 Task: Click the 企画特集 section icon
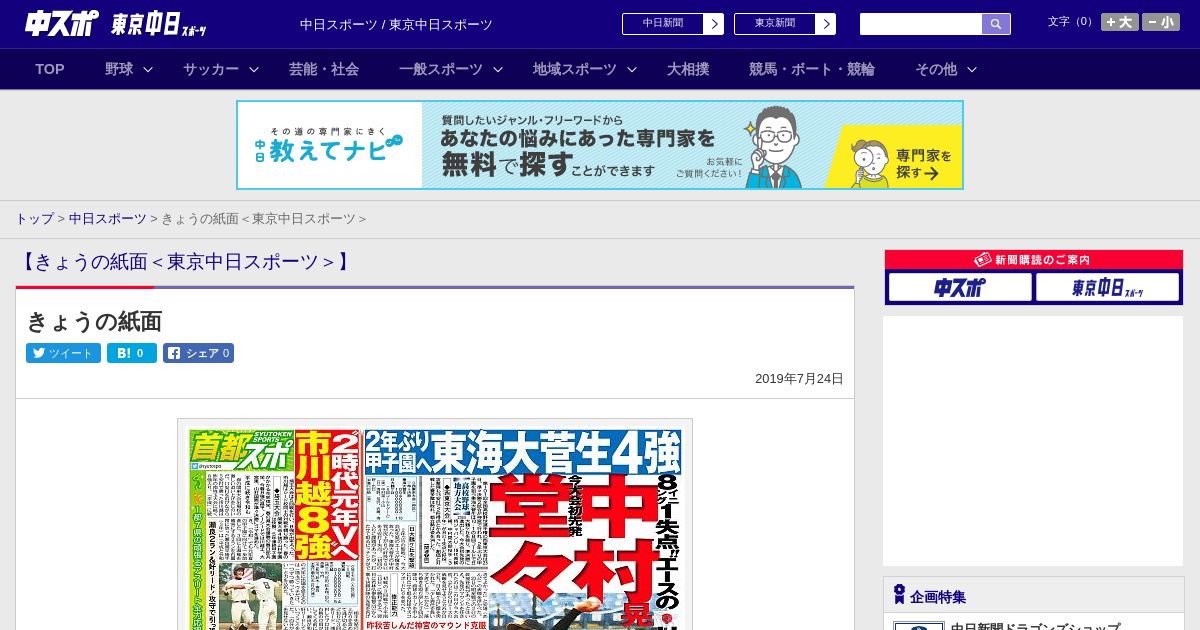pyautogui.click(x=899, y=595)
